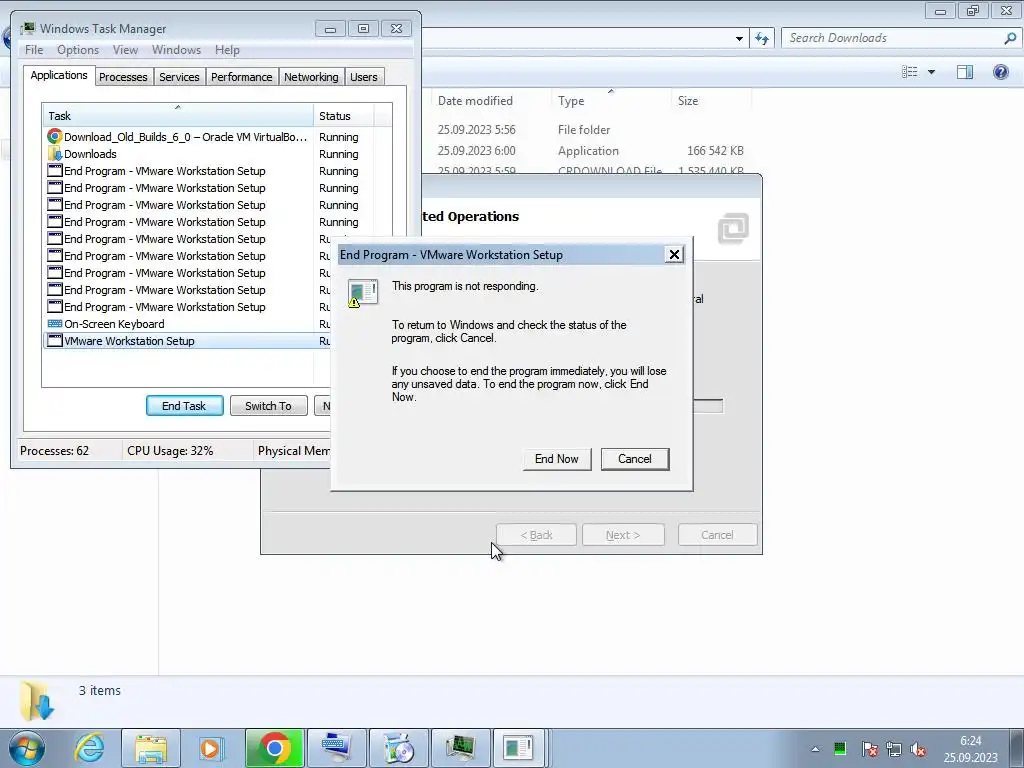This screenshot has height=768, width=1024.
Task: Show hidden tray icons arrow
Action: click(x=815, y=749)
